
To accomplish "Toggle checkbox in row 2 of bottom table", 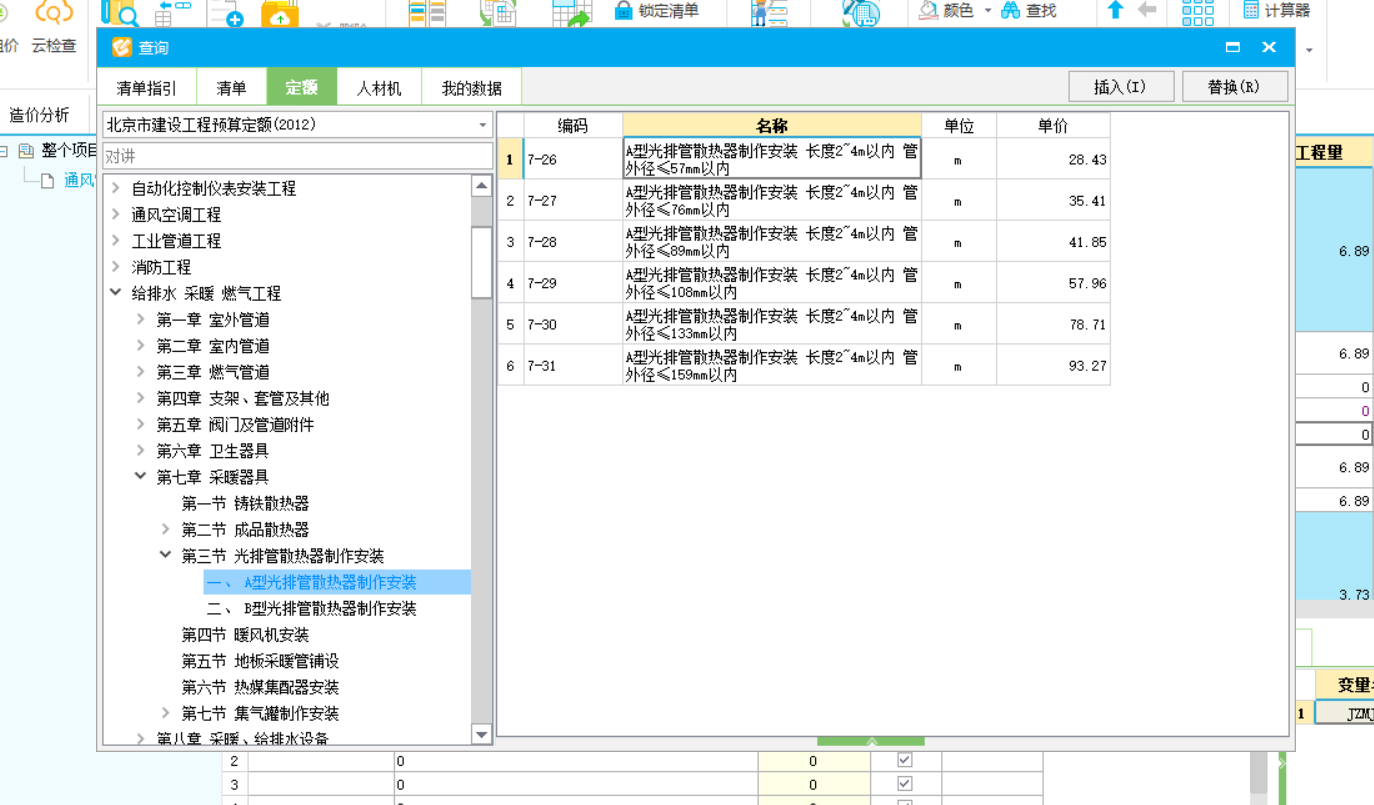I will [x=905, y=760].
